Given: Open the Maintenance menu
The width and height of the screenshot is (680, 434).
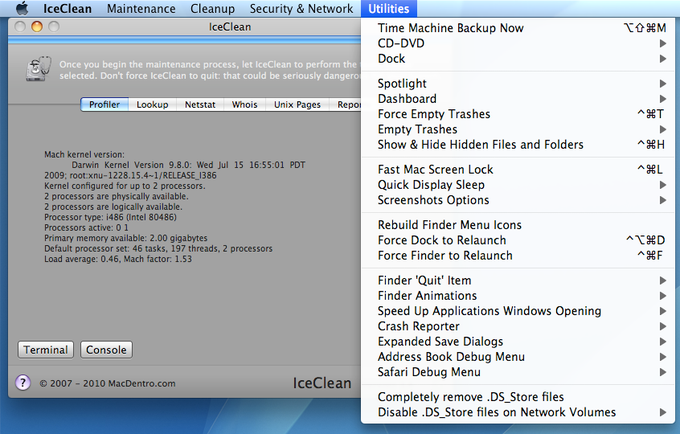Looking at the screenshot, I should tap(141, 9).
